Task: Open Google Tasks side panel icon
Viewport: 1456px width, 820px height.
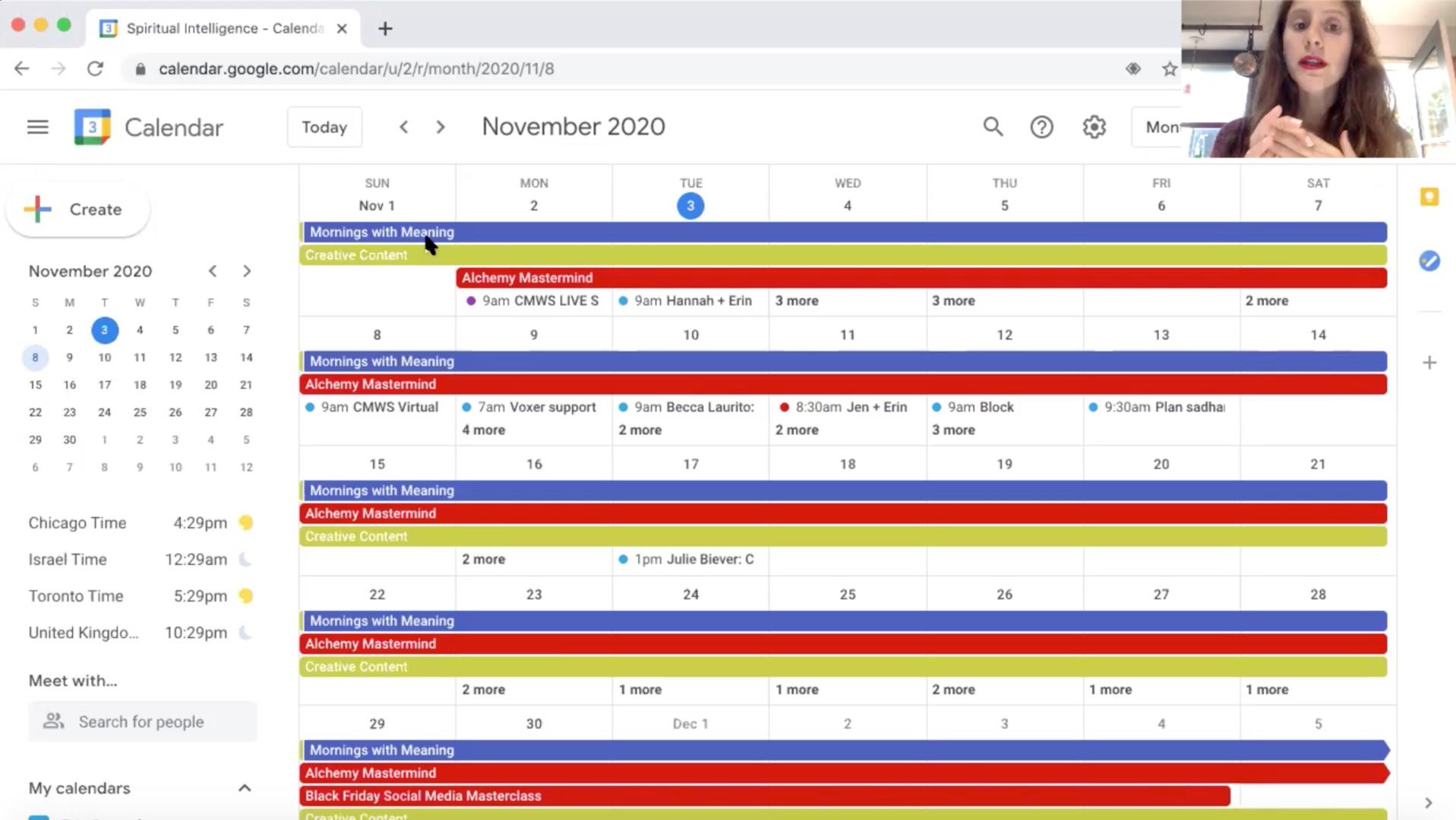Action: [x=1429, y=261]
